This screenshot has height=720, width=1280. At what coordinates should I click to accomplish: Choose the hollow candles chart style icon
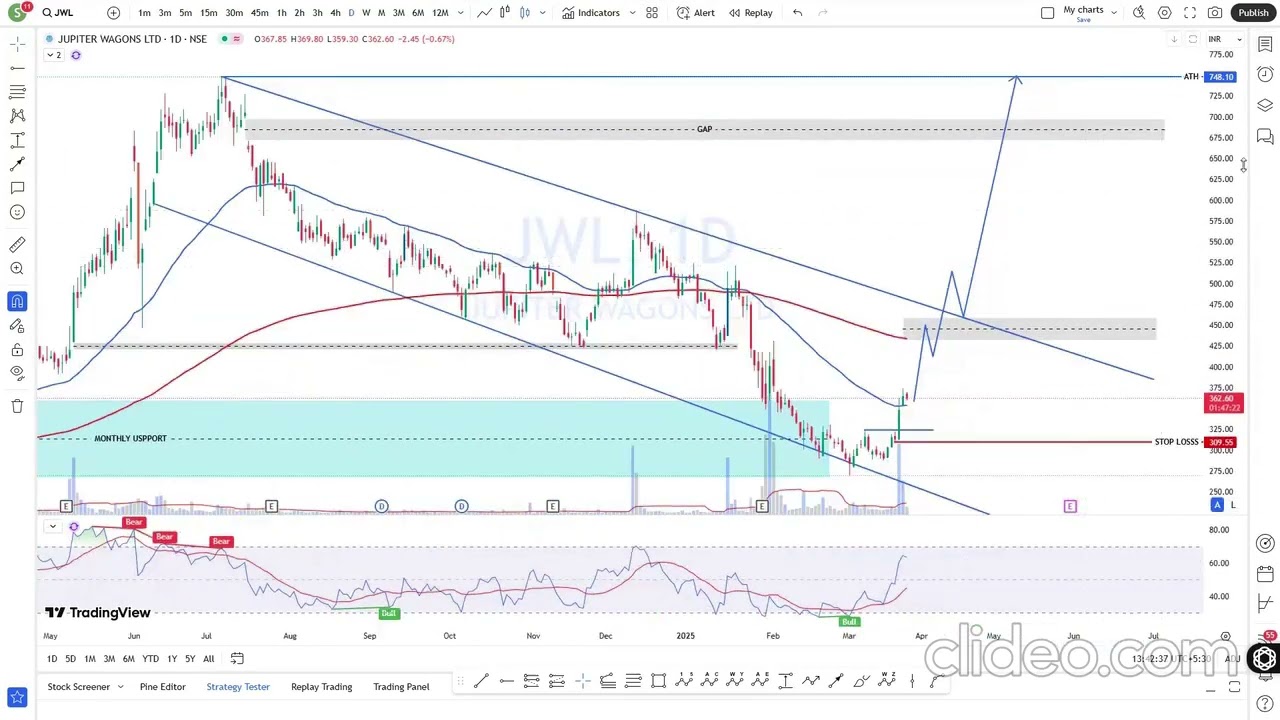525,13
